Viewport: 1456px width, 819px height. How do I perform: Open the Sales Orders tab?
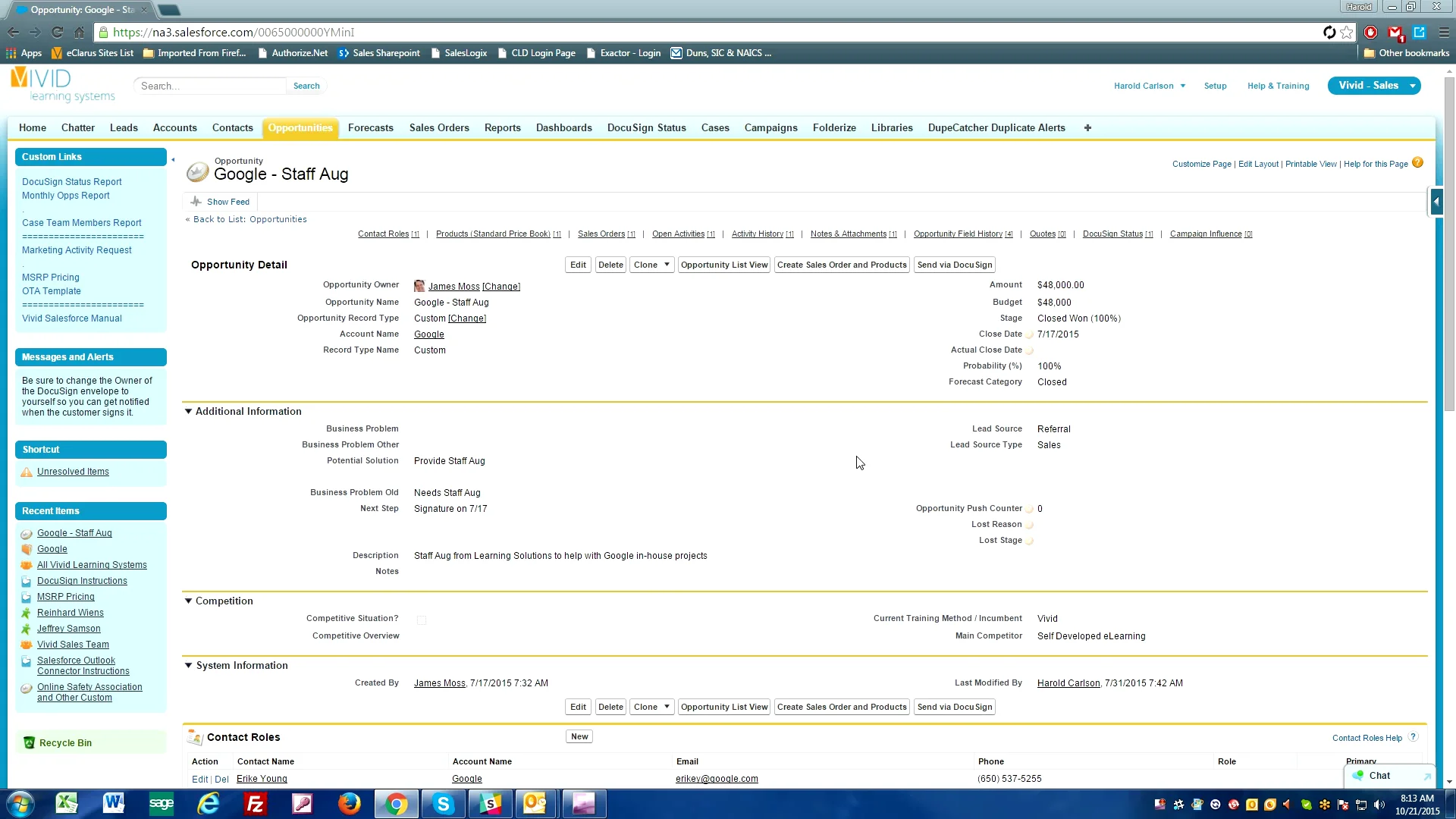pyautogui.click(x=439, y=128)
